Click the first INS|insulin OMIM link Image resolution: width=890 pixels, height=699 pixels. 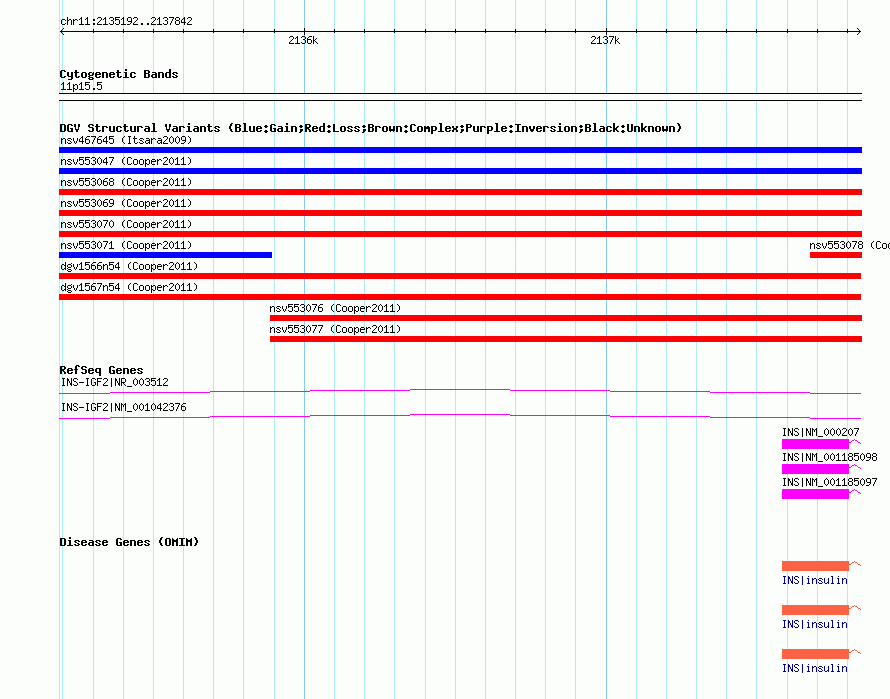coord(815,580)
